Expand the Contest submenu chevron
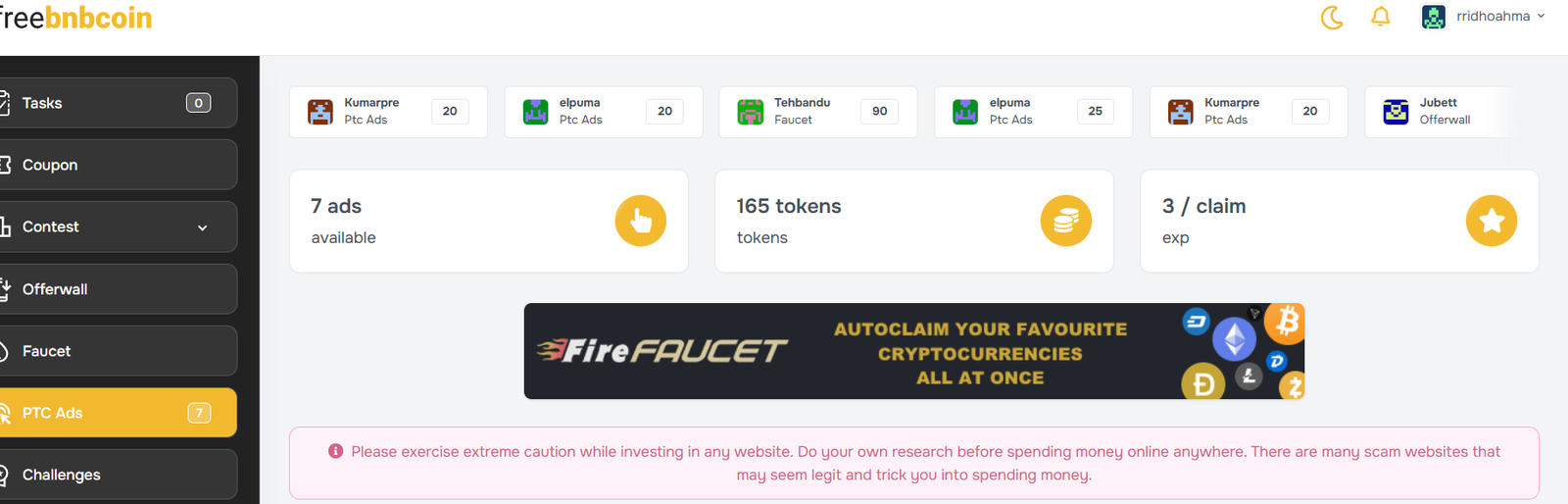This screenshot has height=504, width=1568. (203, 227)
